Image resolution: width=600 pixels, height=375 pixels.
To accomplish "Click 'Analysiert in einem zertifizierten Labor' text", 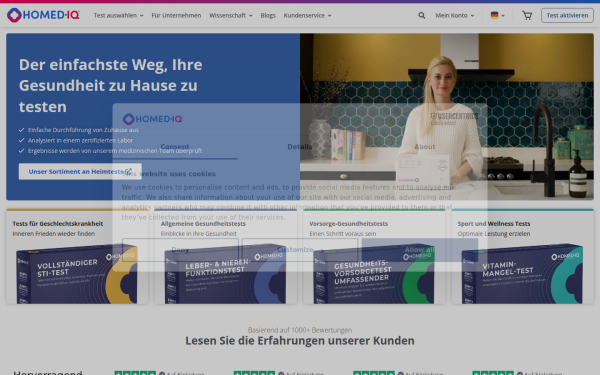I will [80, 140].
